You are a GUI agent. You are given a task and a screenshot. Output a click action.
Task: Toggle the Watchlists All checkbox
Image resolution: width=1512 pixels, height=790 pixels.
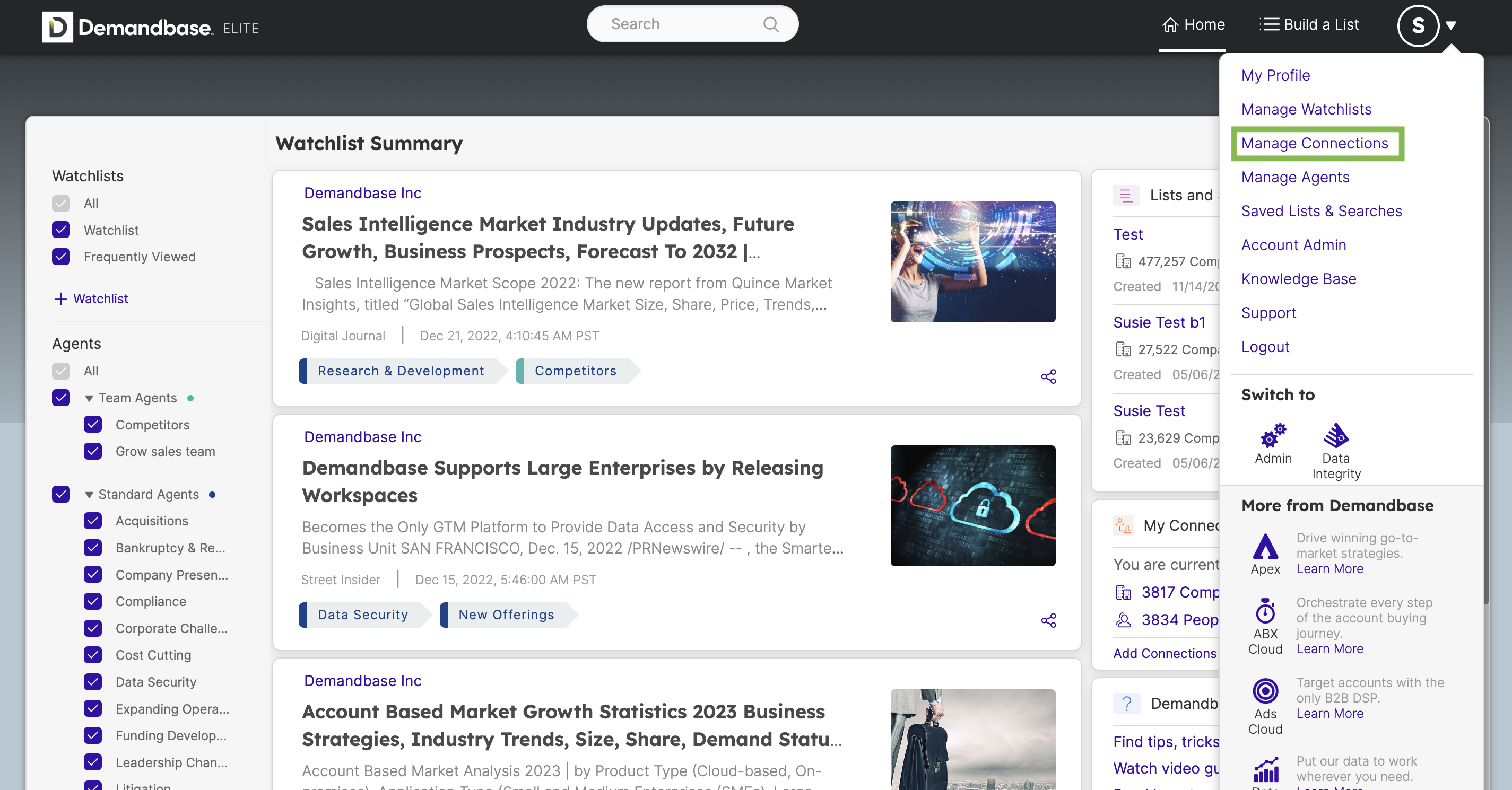(61, 204)
